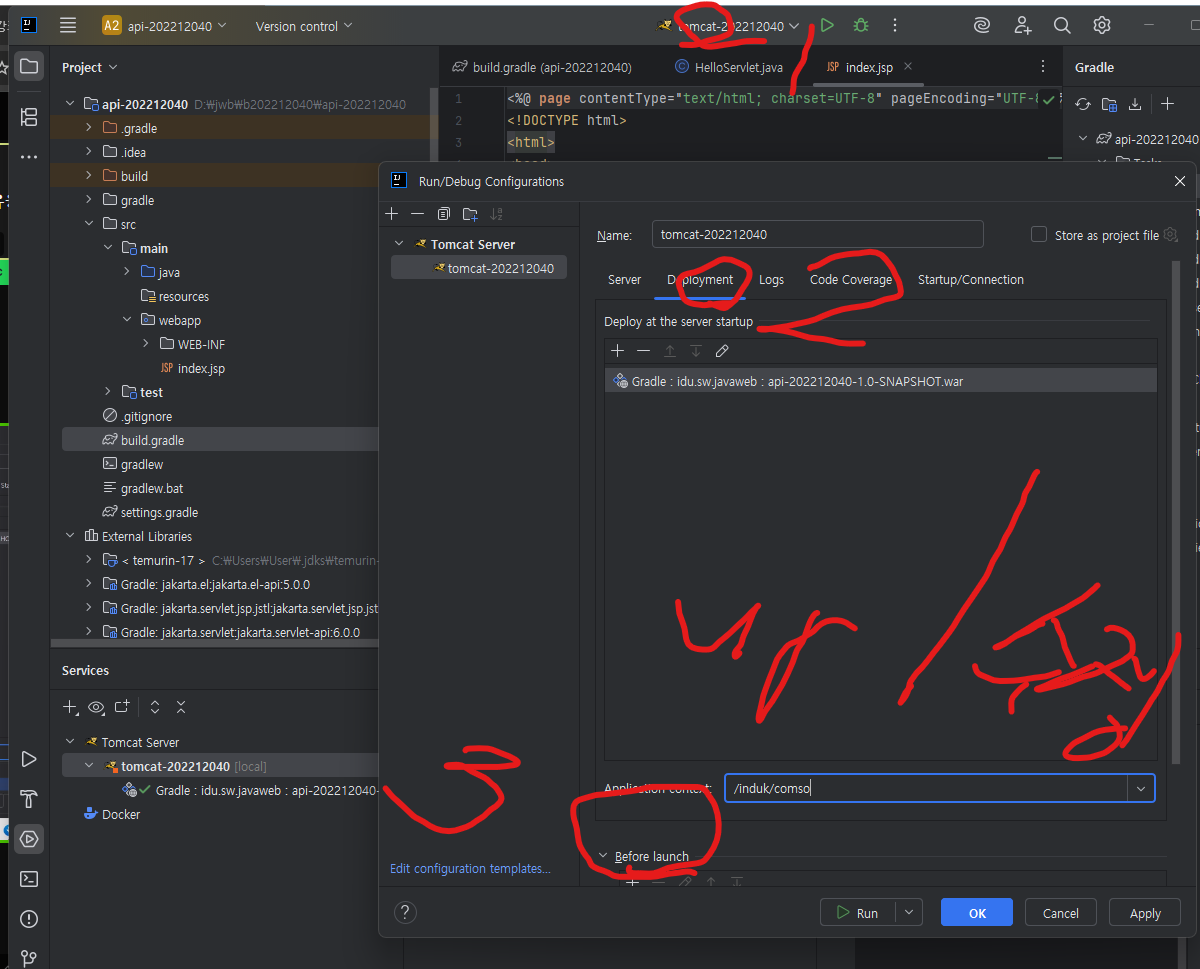Open Search Everywhere magnifier icon

pos(1062,26)
